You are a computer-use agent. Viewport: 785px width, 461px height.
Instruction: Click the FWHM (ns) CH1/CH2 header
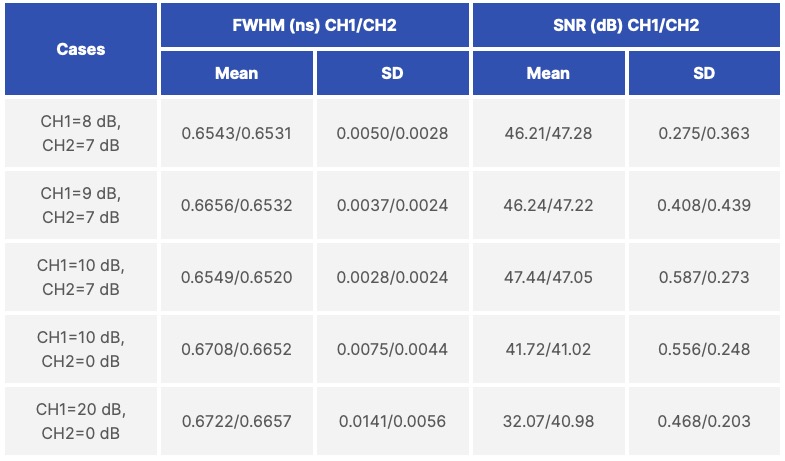(x=314, y=26)
